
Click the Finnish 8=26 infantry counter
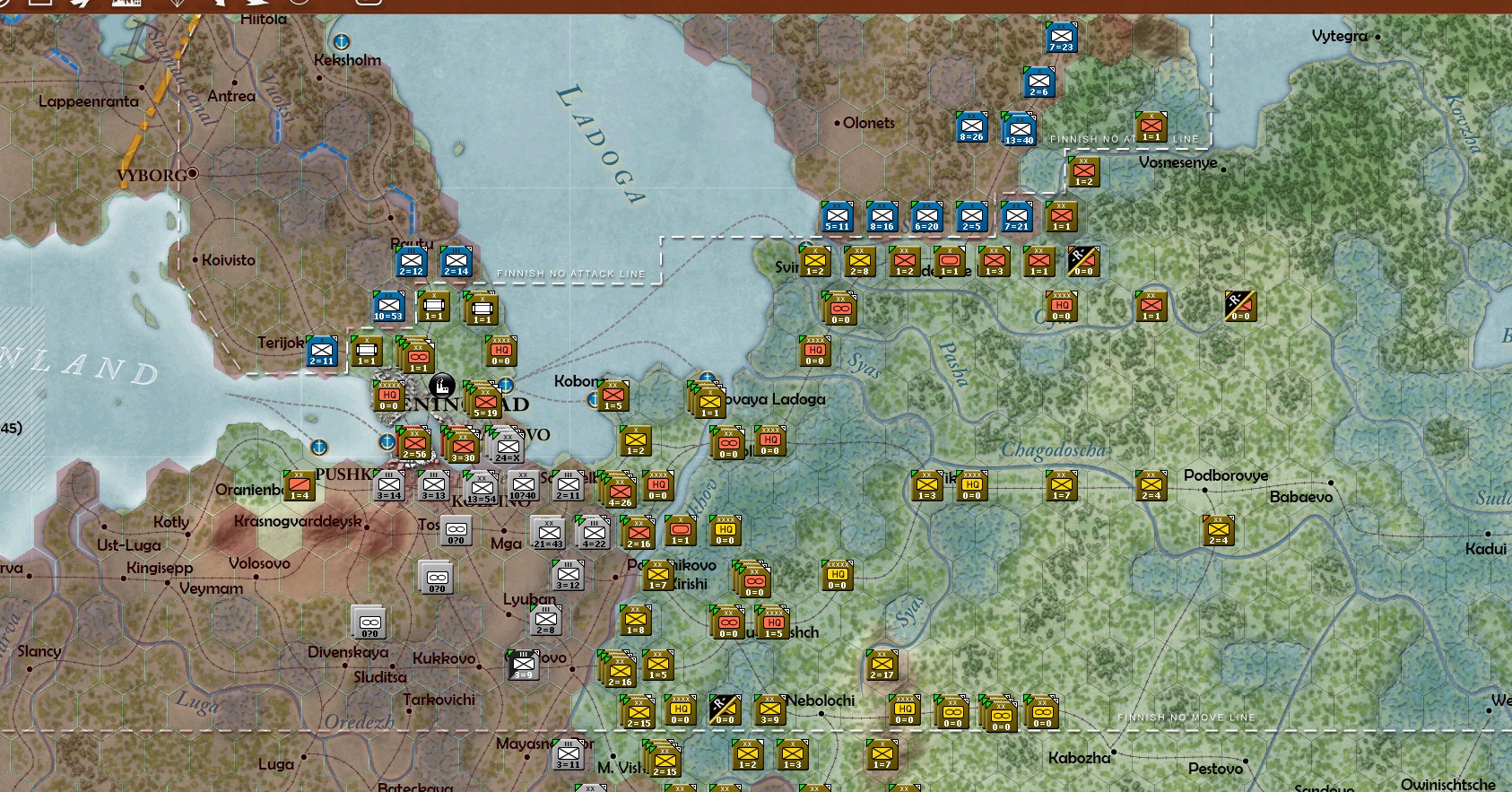click(x=972, y=127)
